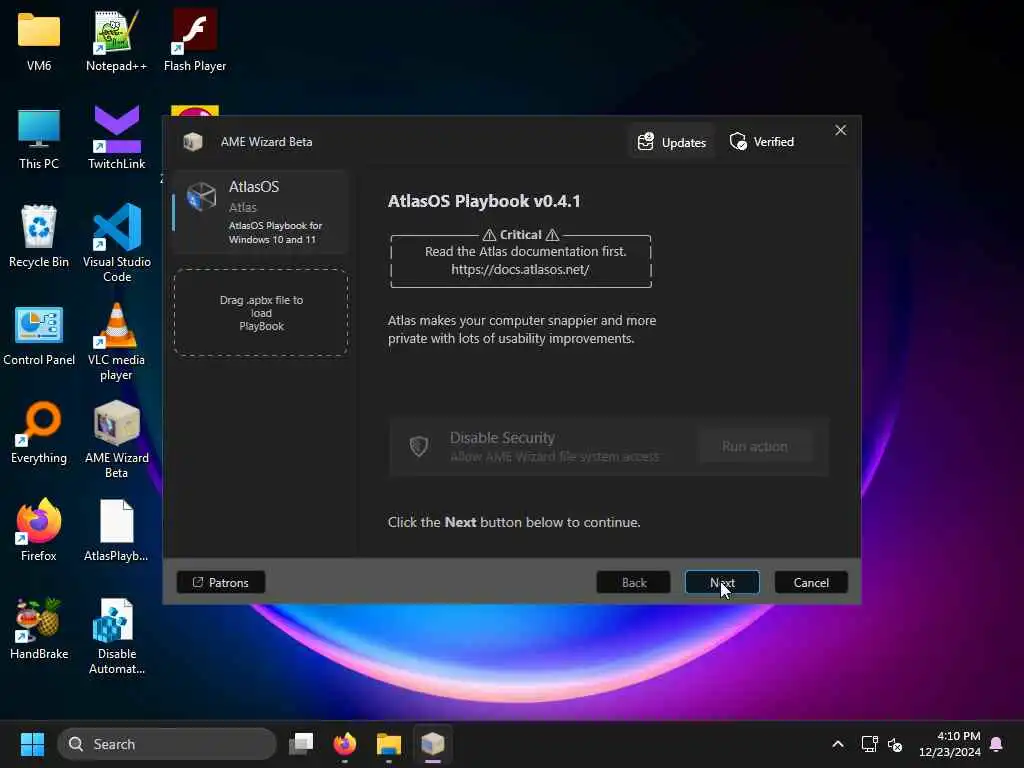This screenshot has width=1024, height=768.
Task: Launch TwitchLink desktop shortcut
Action: pyautogui.click(x=116, y=138)
